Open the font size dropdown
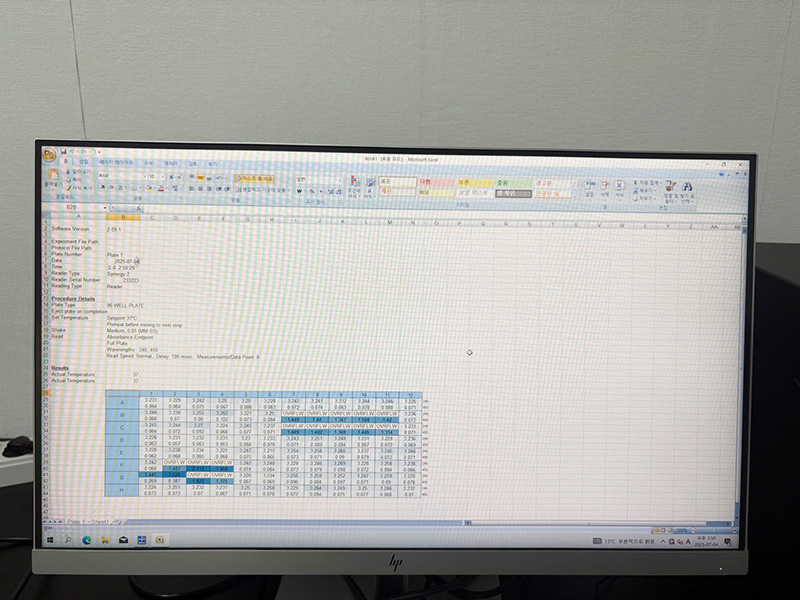This screenshot has width=800, height=600. (160, 177)
